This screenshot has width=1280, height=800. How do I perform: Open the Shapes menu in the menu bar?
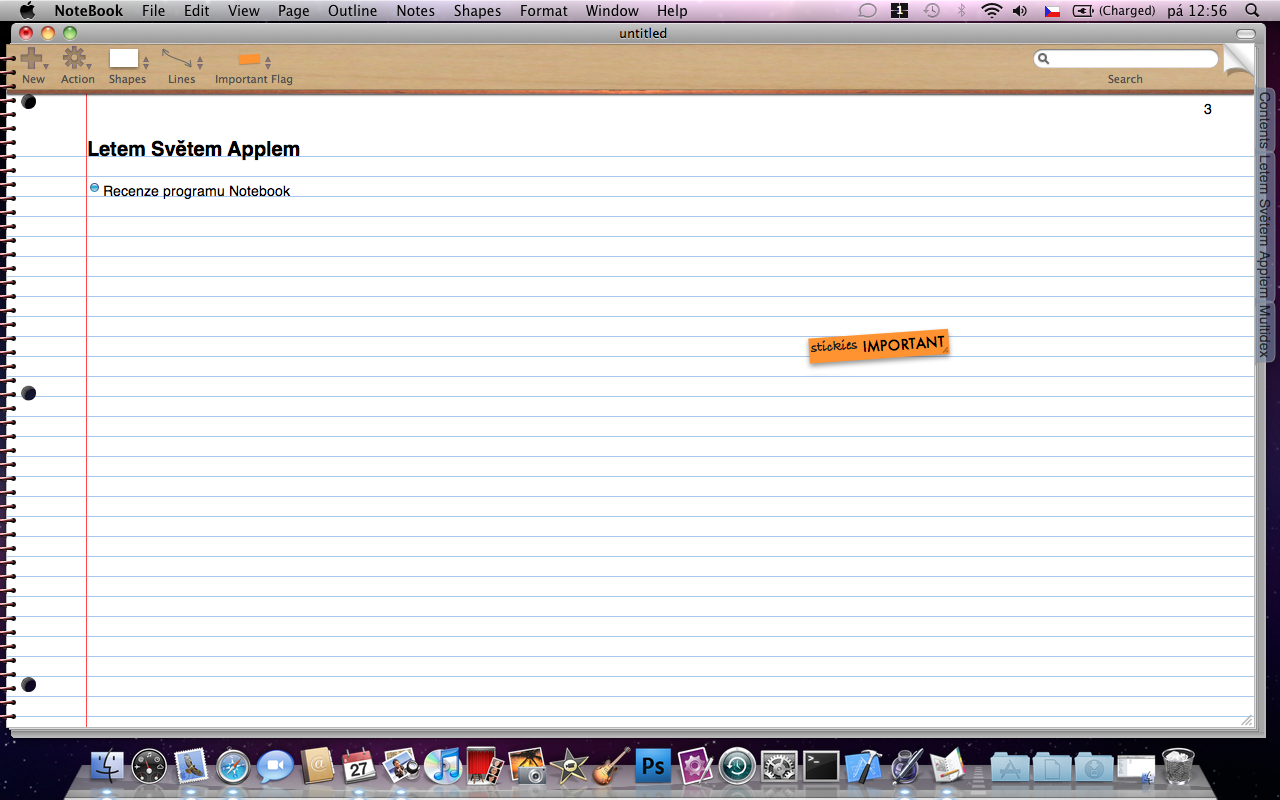tap(477, 11)
